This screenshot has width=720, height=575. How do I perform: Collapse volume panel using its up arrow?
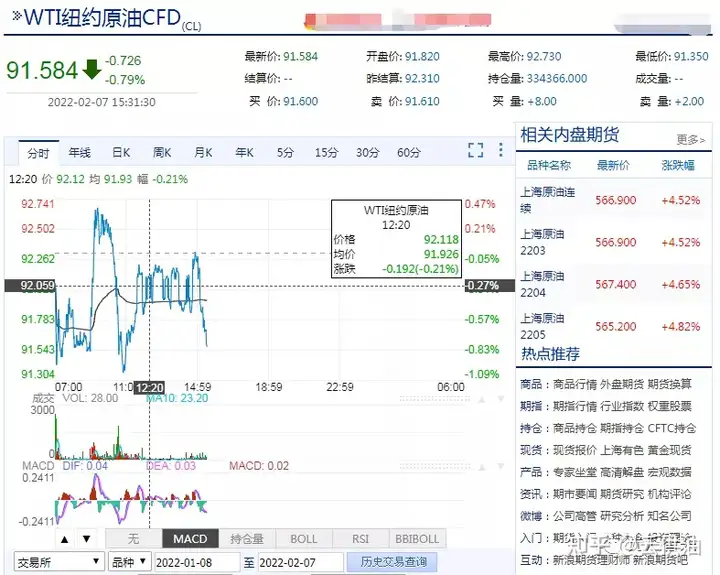[482, 400]
